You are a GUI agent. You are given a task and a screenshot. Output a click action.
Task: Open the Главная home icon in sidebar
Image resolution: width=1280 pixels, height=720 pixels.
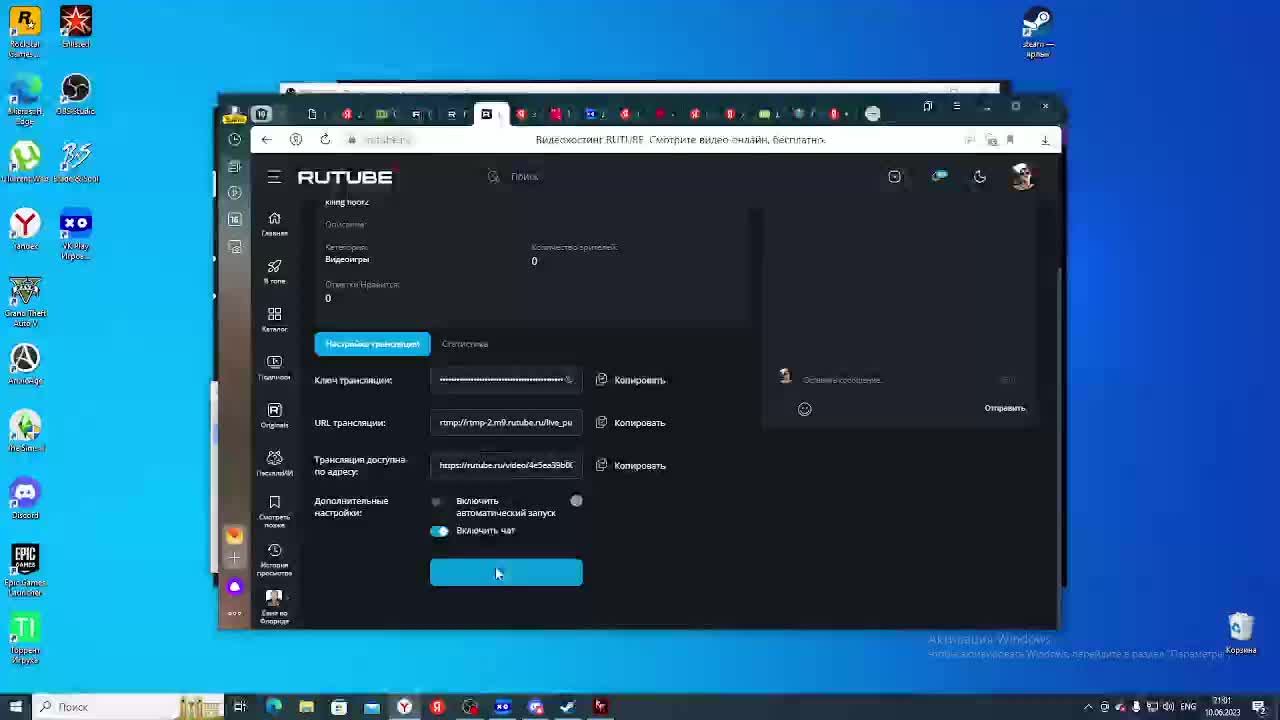[x=274, y=223]
